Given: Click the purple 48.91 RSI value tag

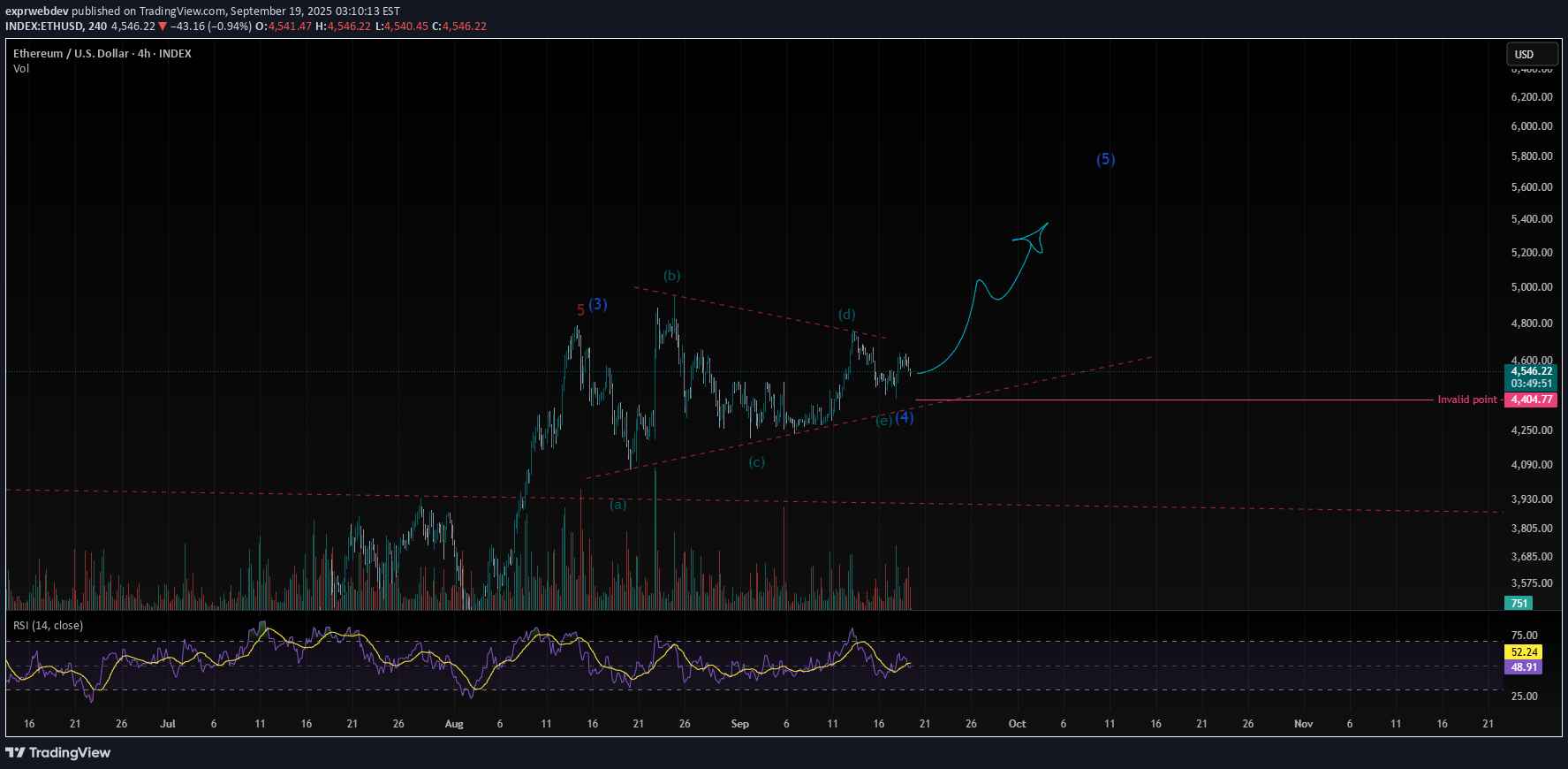Looking at the screenshot, I should (x=1523, y=667).
